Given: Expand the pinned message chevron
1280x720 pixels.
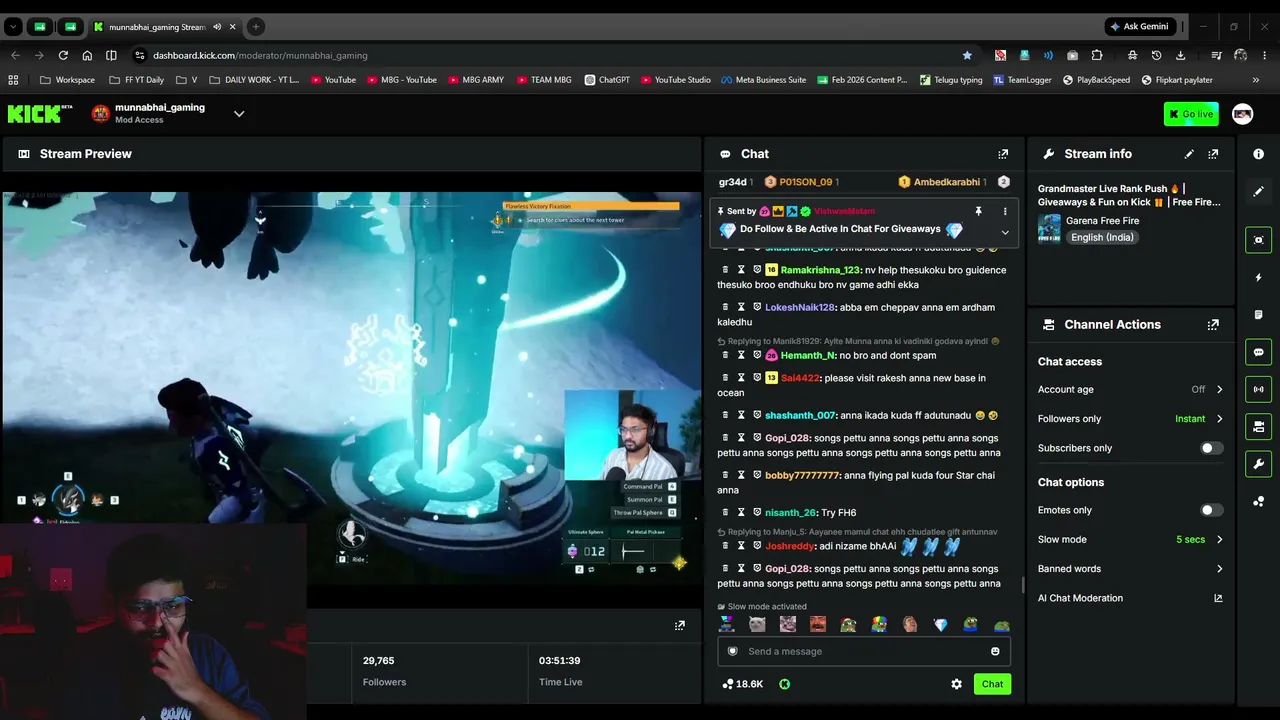Looking at the screenshot, I should tap(1005, 233).
